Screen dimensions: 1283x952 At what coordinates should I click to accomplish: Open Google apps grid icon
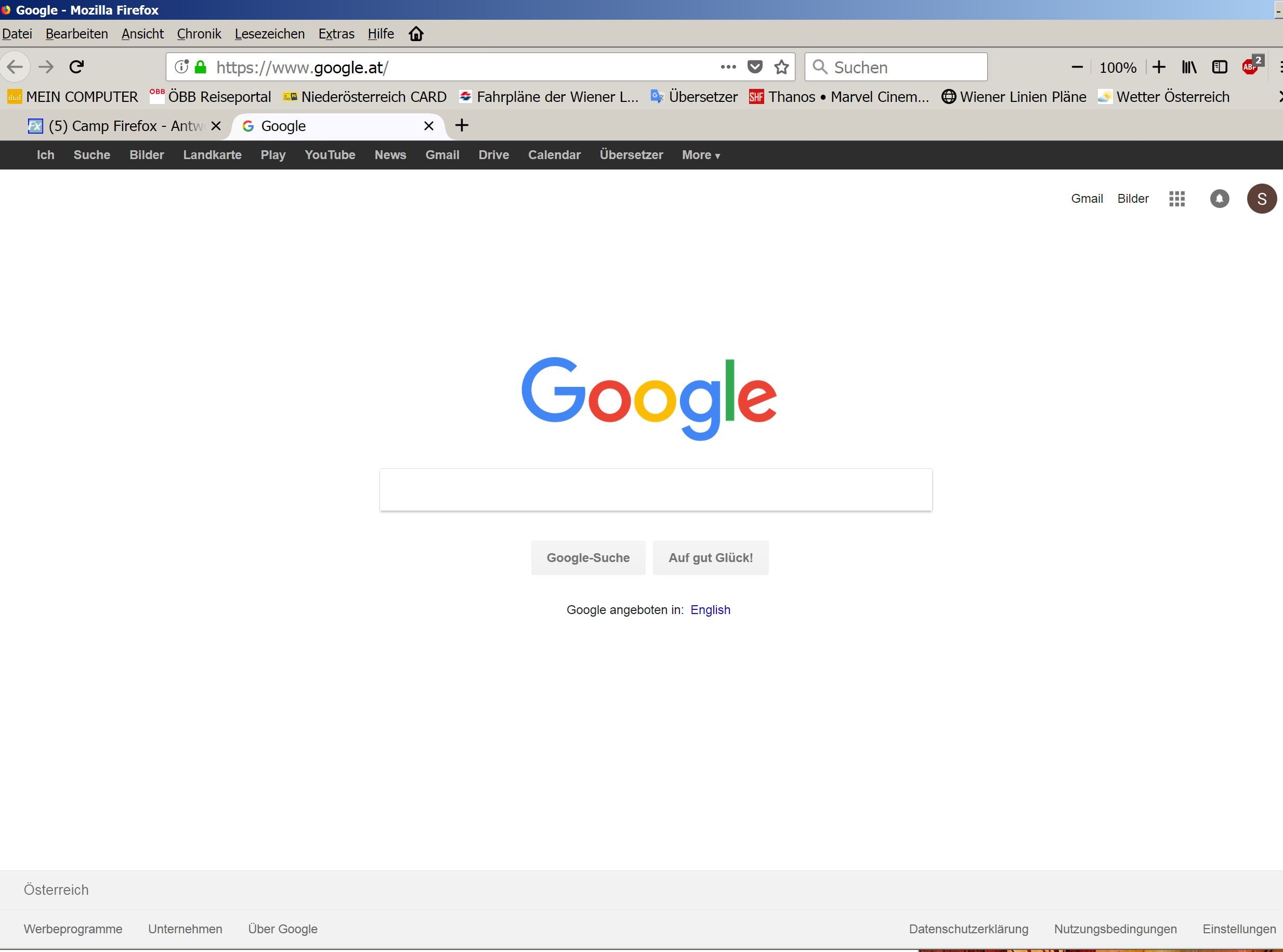pos(1177,199)
